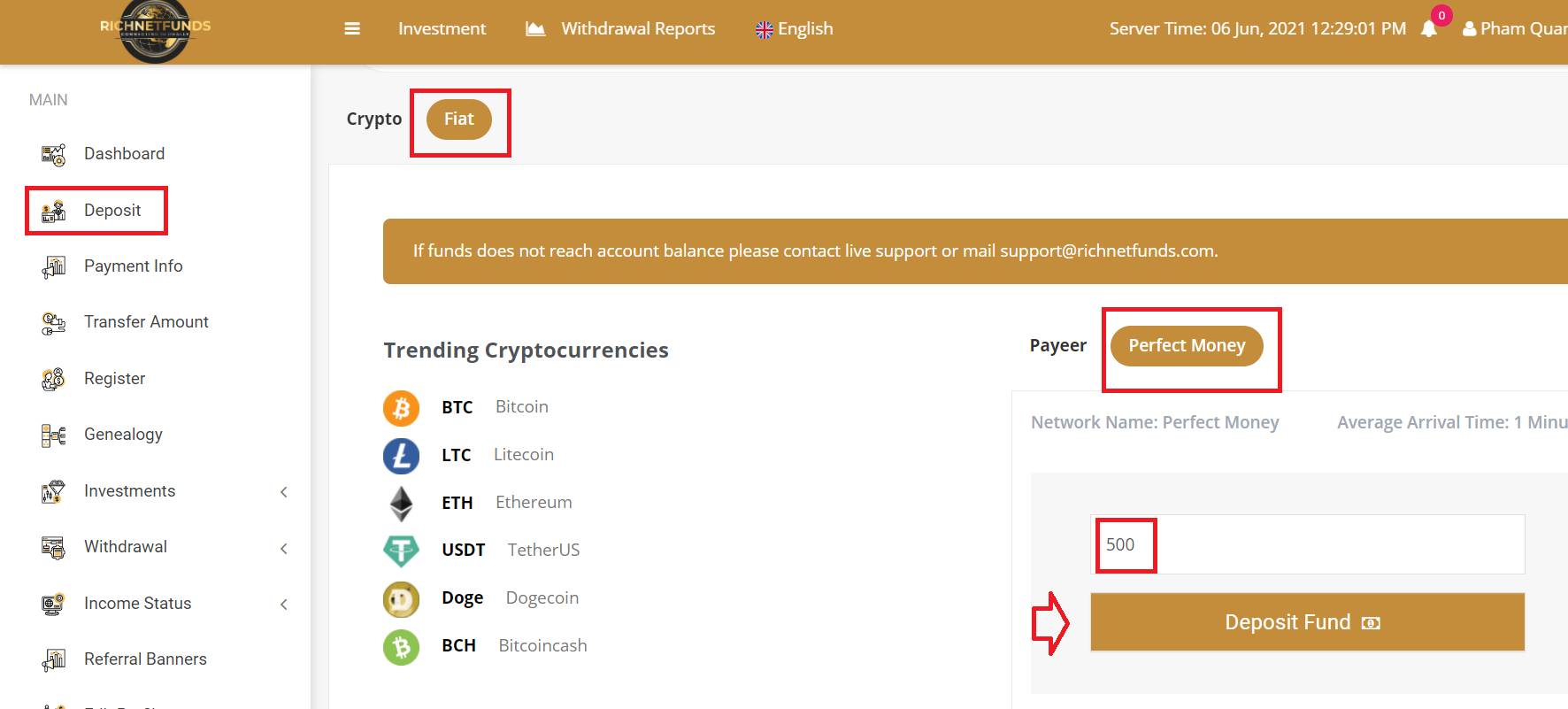Select the Fiat tab
Screen dimensions: 1568x709
(458, 119)
